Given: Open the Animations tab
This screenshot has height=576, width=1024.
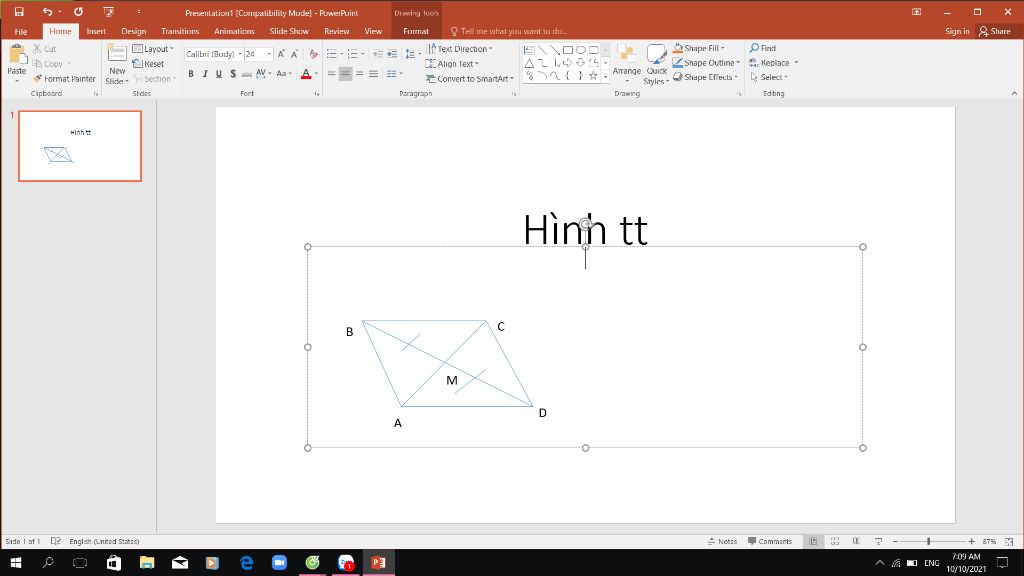Looking at the screenshot, I should pos(234,31).
